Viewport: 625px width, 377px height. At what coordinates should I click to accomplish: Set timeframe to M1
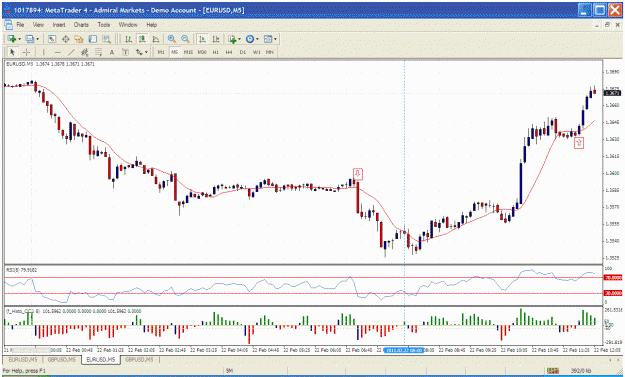161,52
